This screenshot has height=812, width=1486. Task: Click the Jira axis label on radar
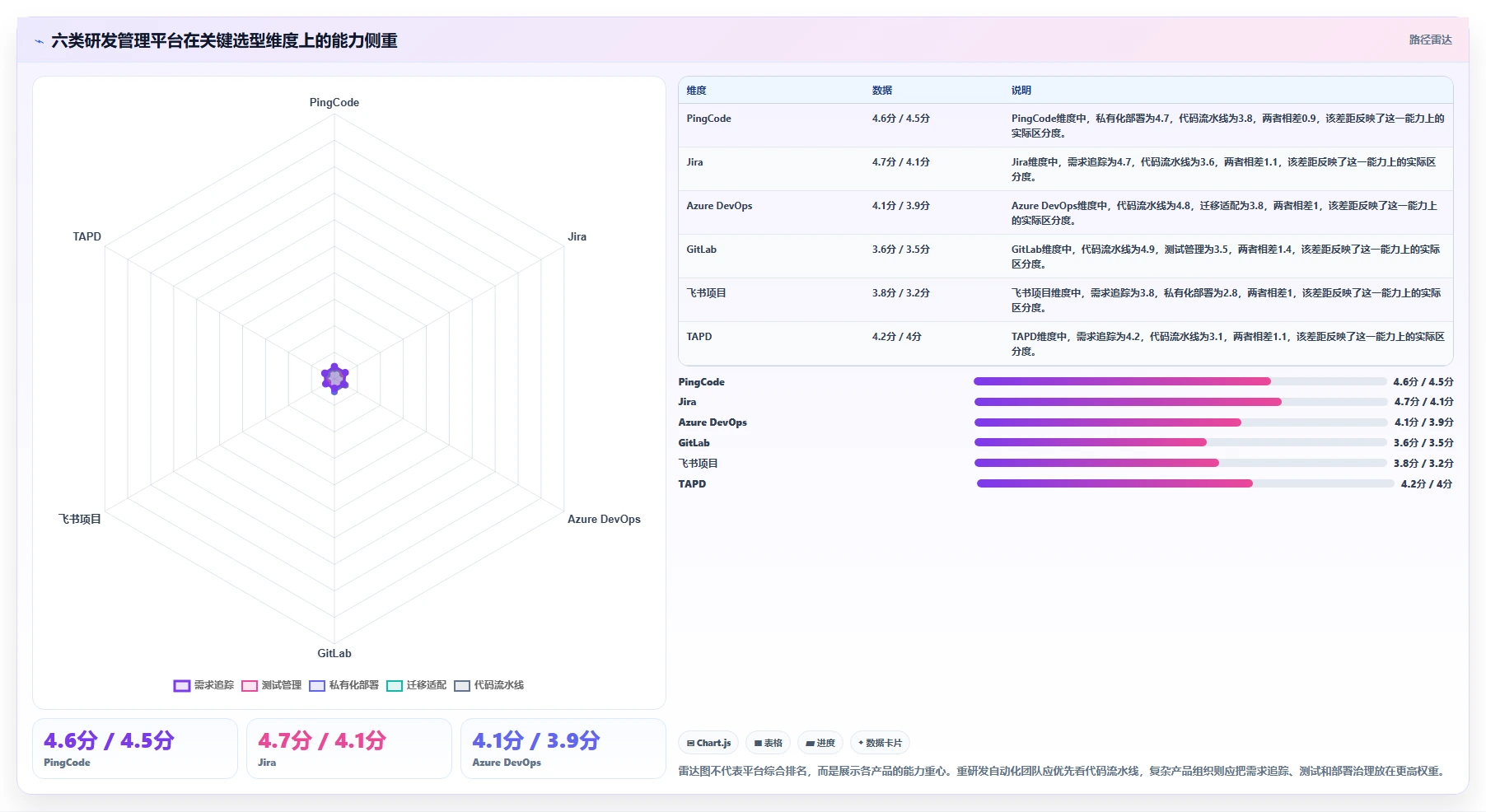coord(577,237)
